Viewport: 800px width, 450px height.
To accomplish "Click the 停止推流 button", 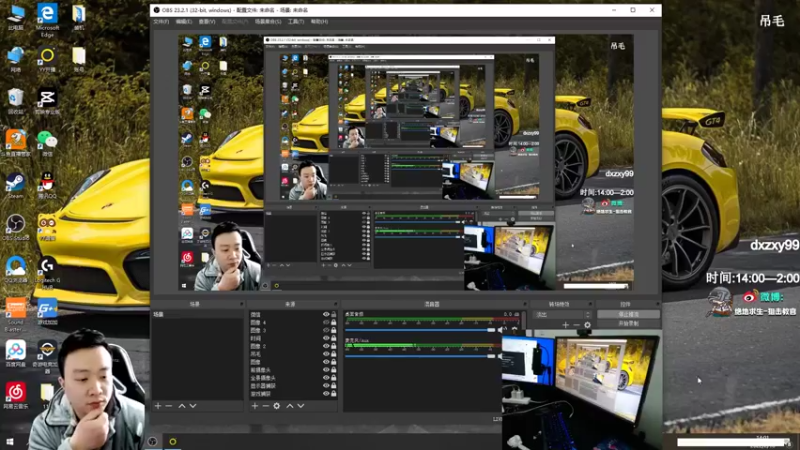I will 627,314.
